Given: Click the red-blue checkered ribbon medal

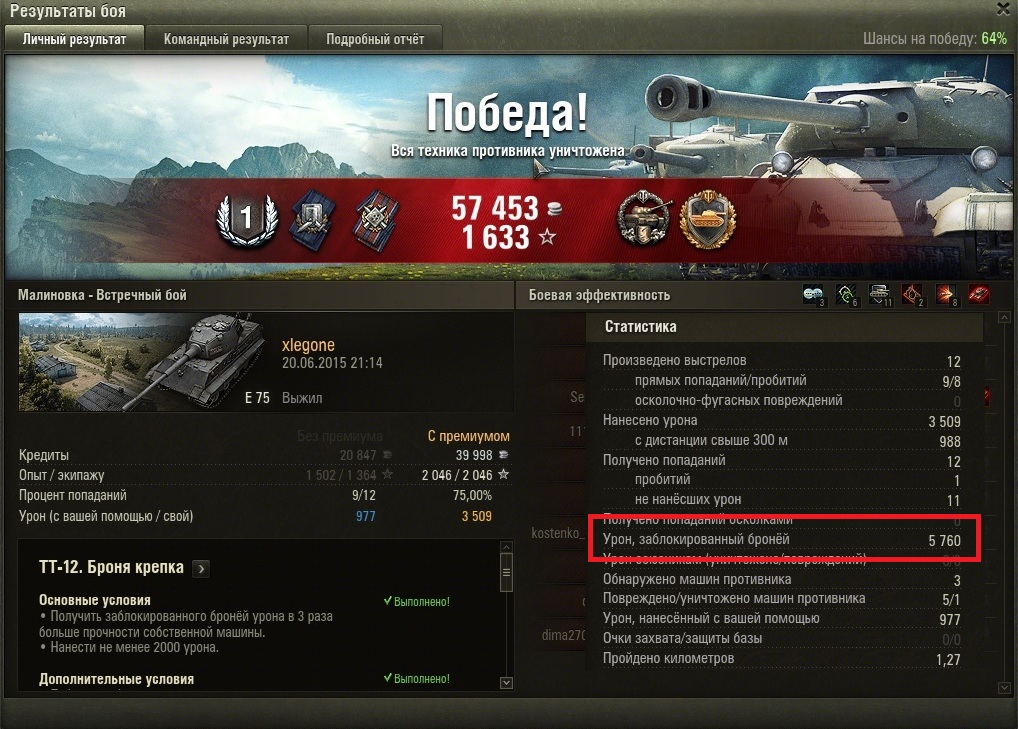Looking at the screenshot, I should 377,221.
